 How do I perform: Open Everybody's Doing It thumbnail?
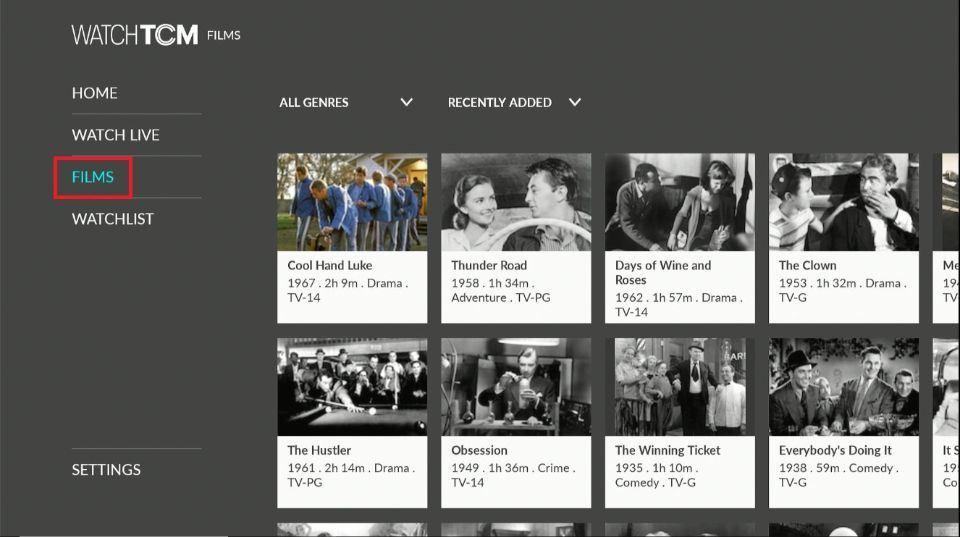(x=844, y=387)
